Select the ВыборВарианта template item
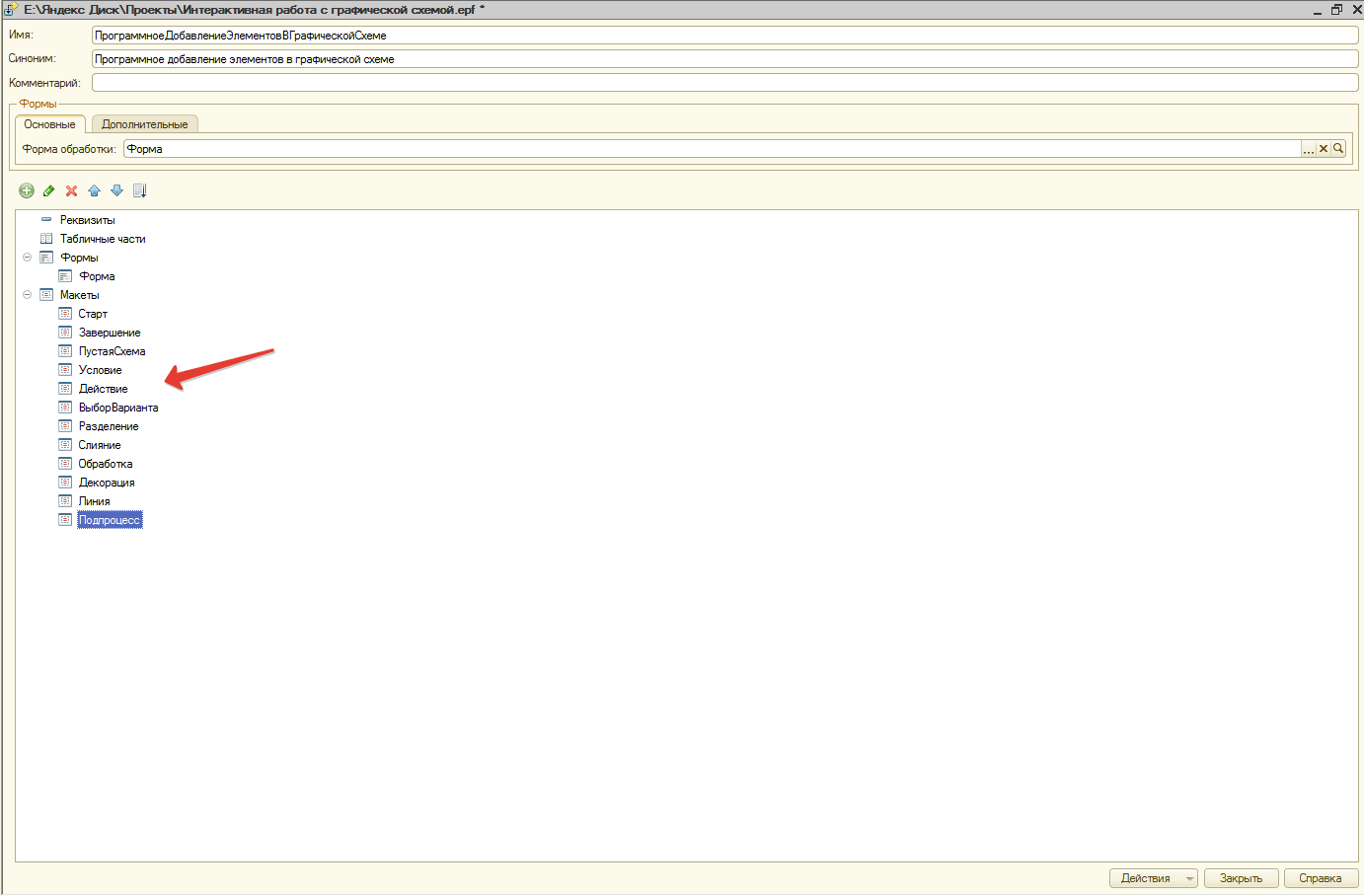Image resolution: width=1364 pixels, height=896 pixels. click(118, 408)
